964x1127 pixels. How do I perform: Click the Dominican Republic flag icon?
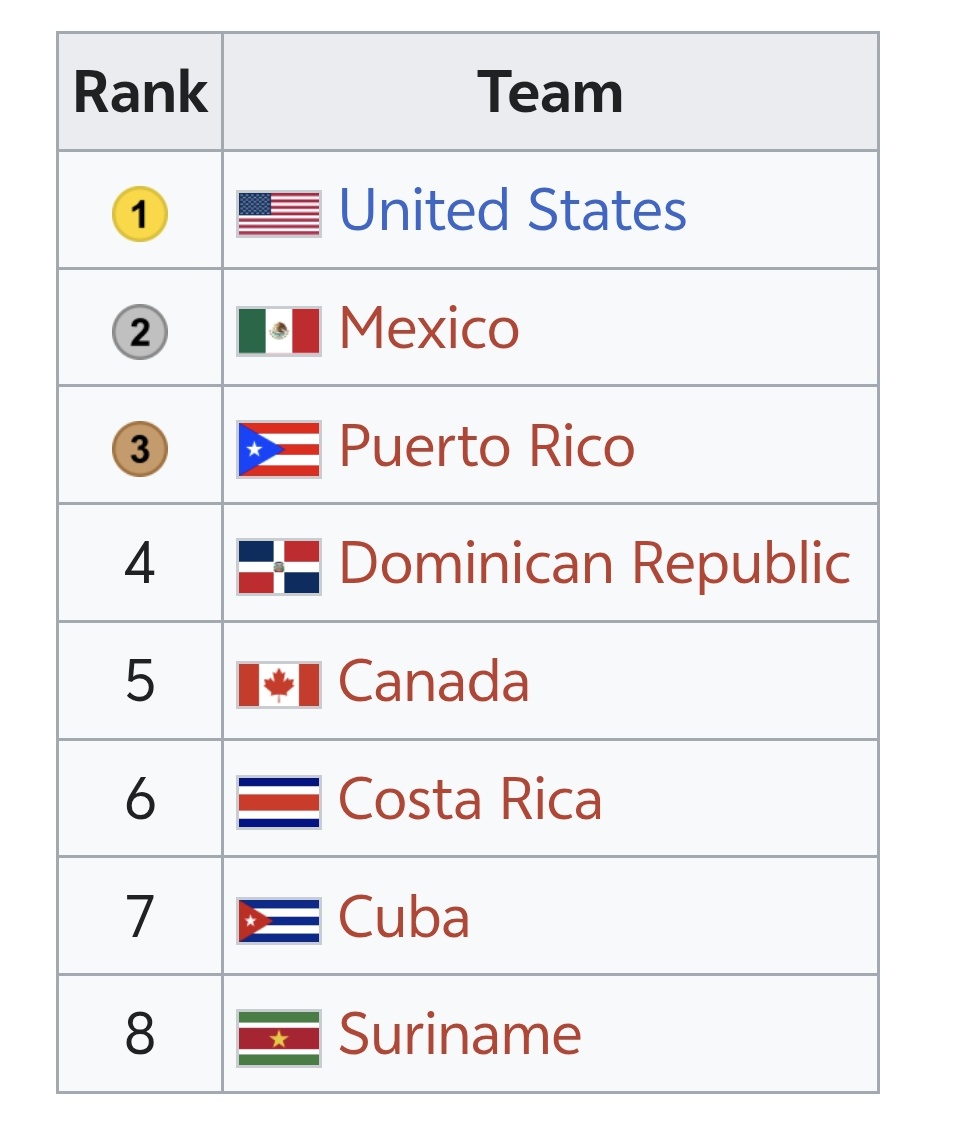279,567
